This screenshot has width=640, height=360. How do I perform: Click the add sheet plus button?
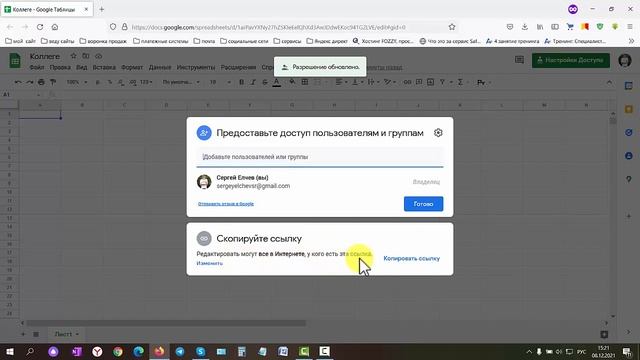pos(23,334)
